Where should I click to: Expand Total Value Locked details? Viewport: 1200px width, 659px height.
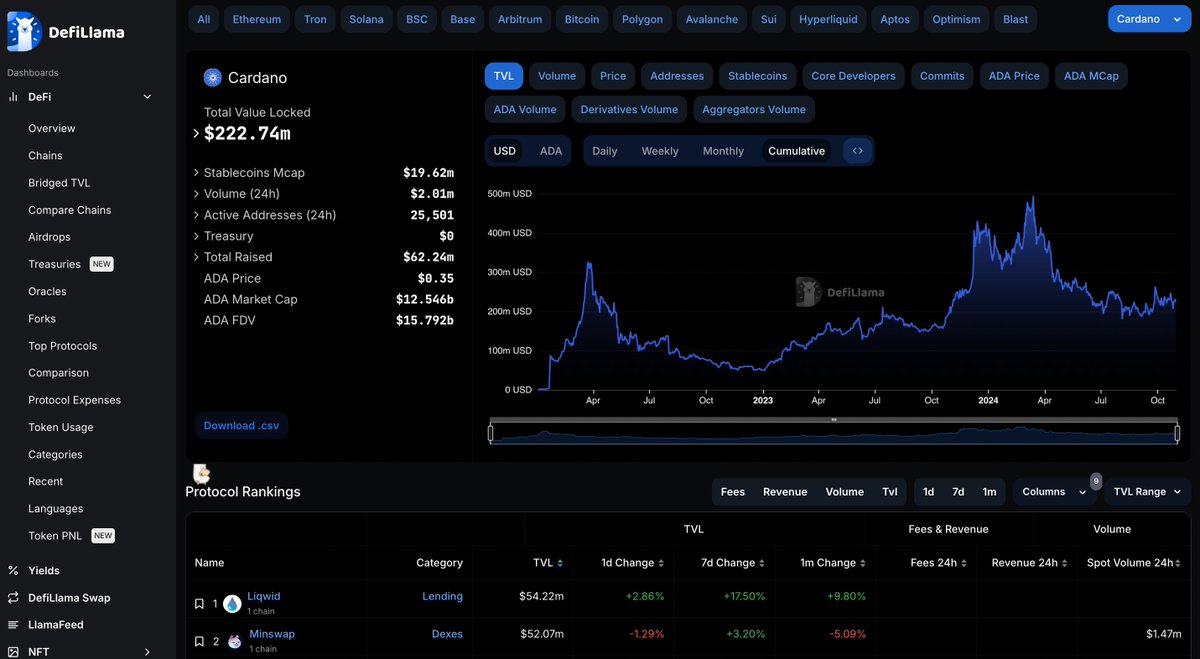[x=196, y=133]
